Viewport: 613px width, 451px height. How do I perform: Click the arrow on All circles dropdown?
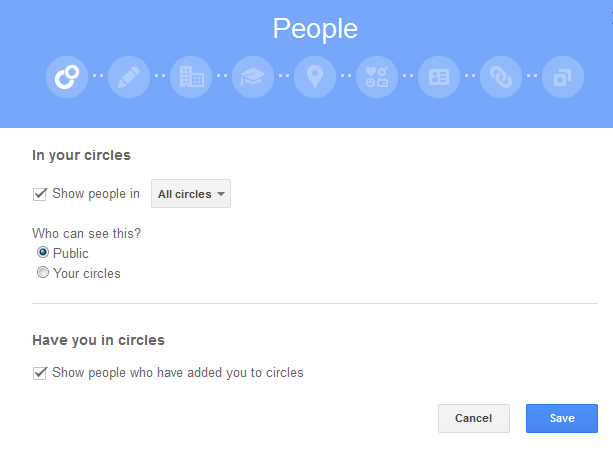tap(221, 194)
